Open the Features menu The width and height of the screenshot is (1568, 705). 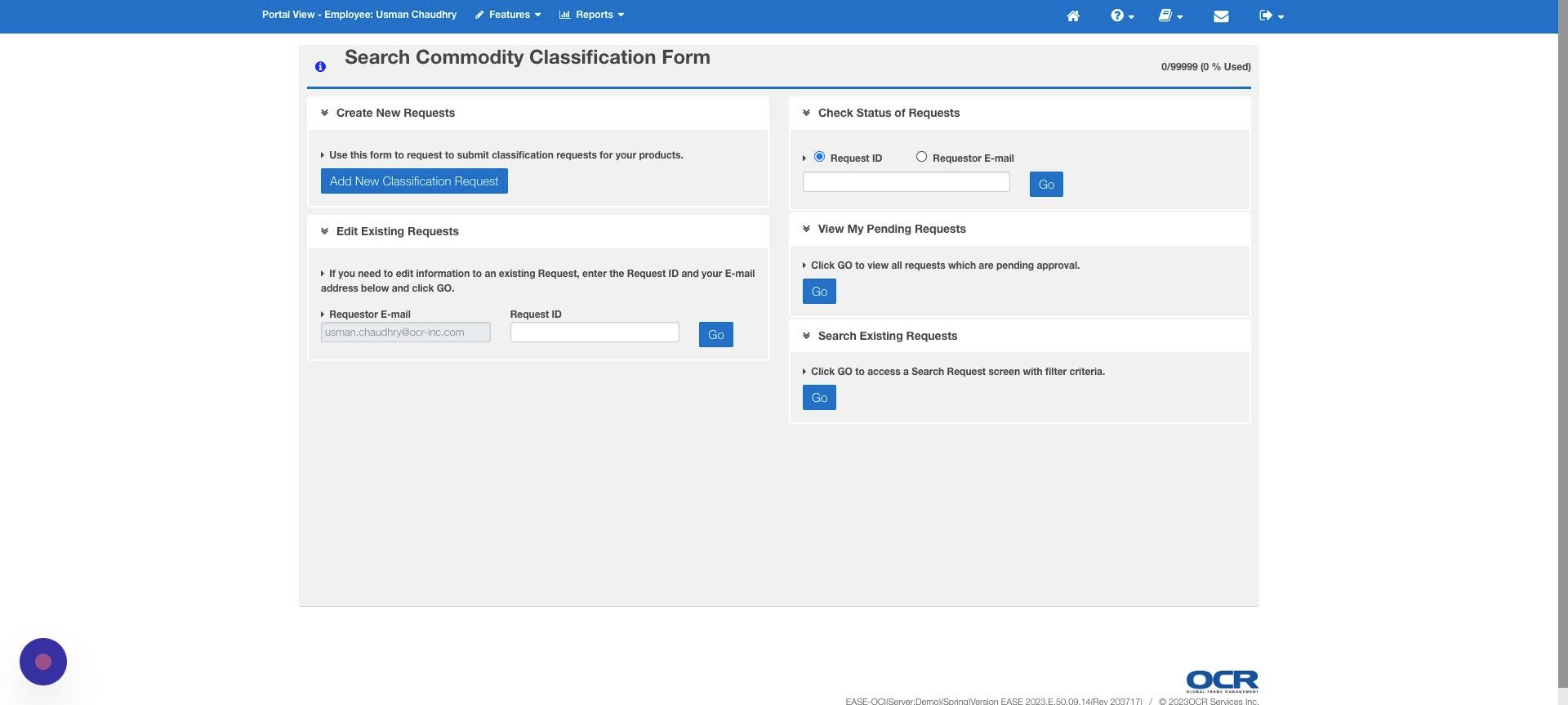click(507, 15)
